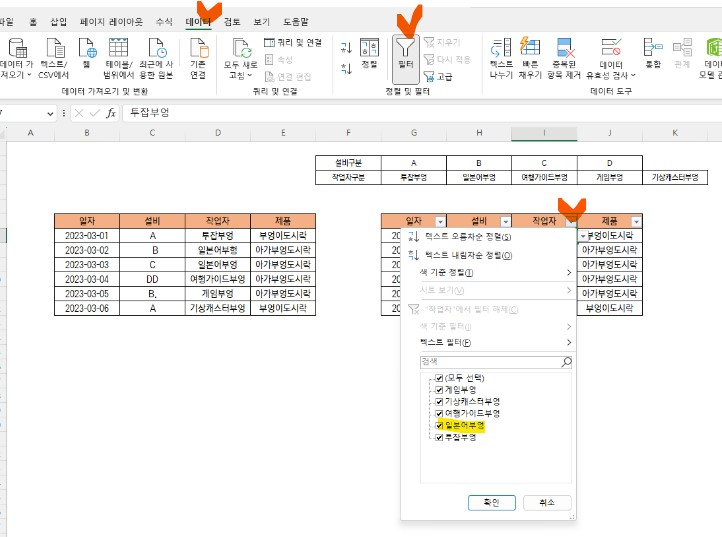Viewport: 722px width, 537px height.
Task: Select column header I
Action: (x=544, y=133)
